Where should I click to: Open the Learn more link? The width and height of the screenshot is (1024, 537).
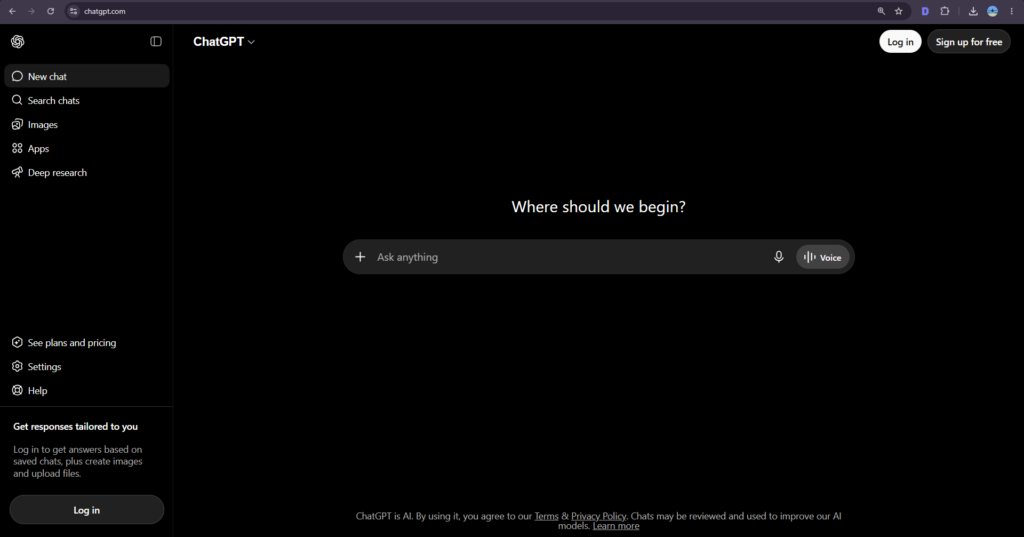point(616,526)
